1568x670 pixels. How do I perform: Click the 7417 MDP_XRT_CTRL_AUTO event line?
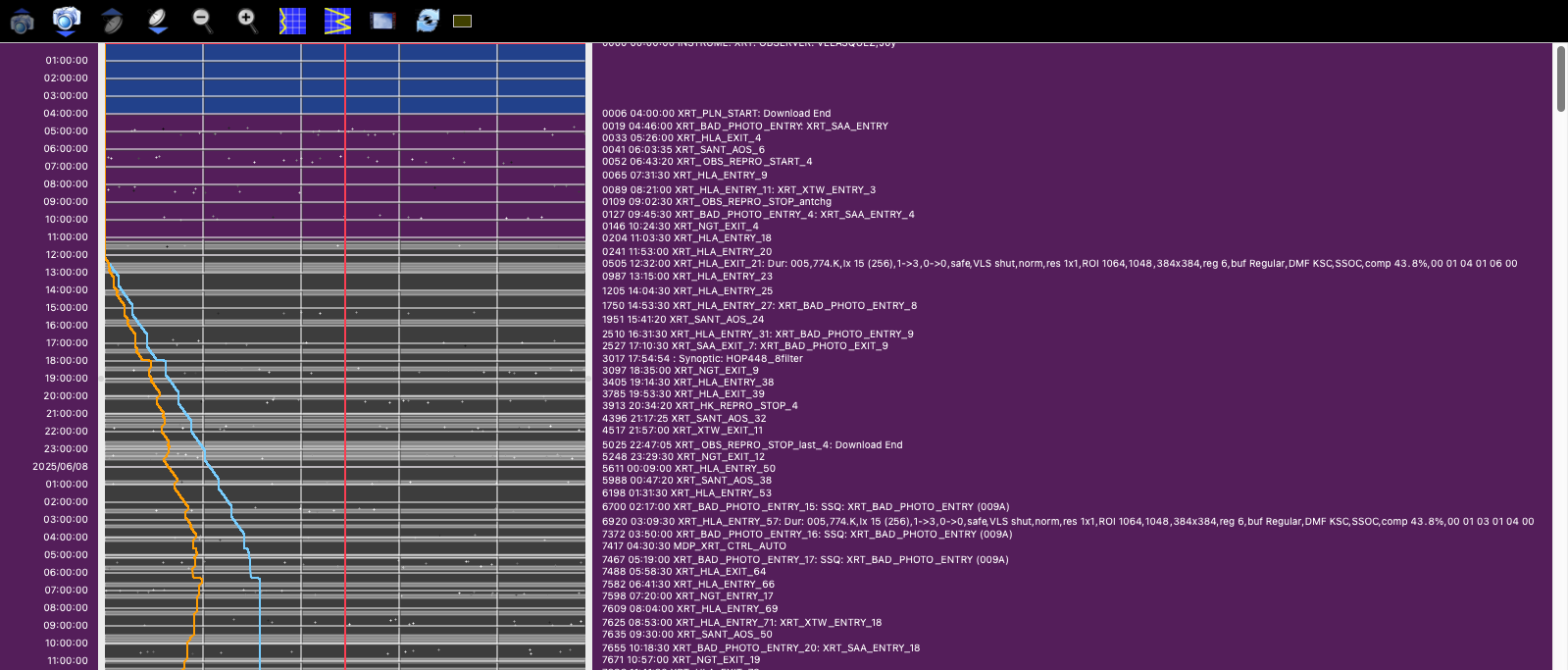(693, 546)
